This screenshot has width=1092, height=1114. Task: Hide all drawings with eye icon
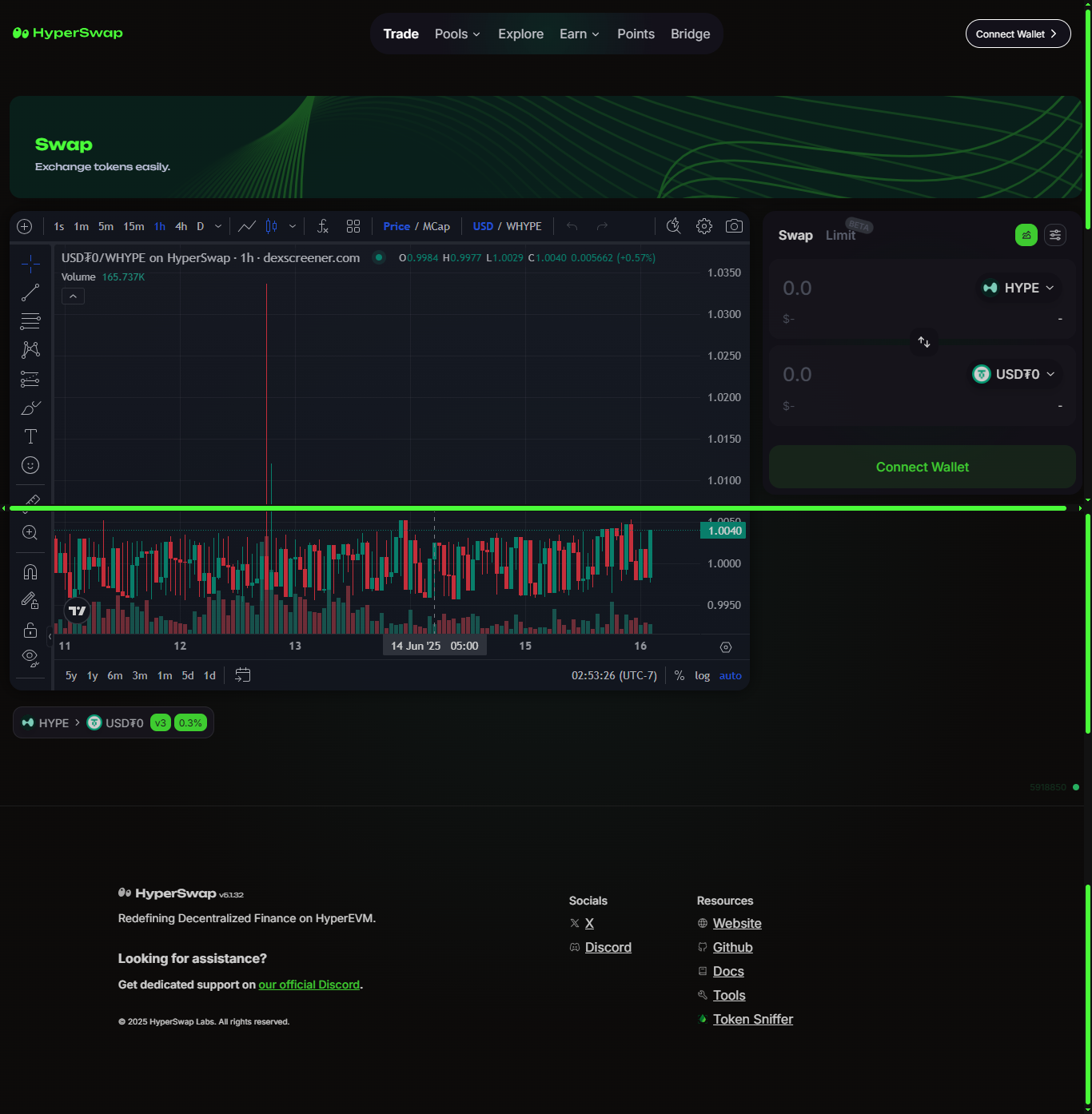[30, 658]
